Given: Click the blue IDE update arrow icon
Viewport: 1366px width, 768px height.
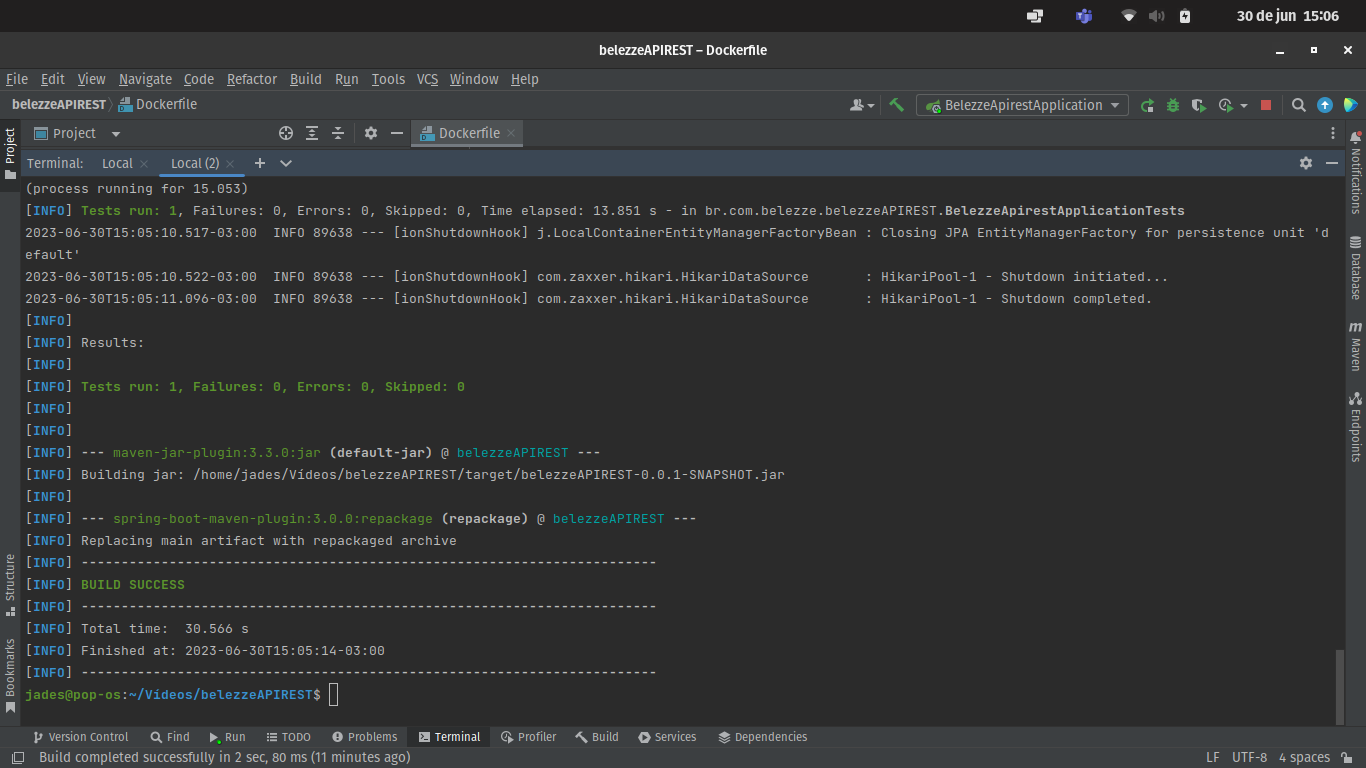Looking at the screenshot, I should pyautogui.click(x=1325, y=105).
